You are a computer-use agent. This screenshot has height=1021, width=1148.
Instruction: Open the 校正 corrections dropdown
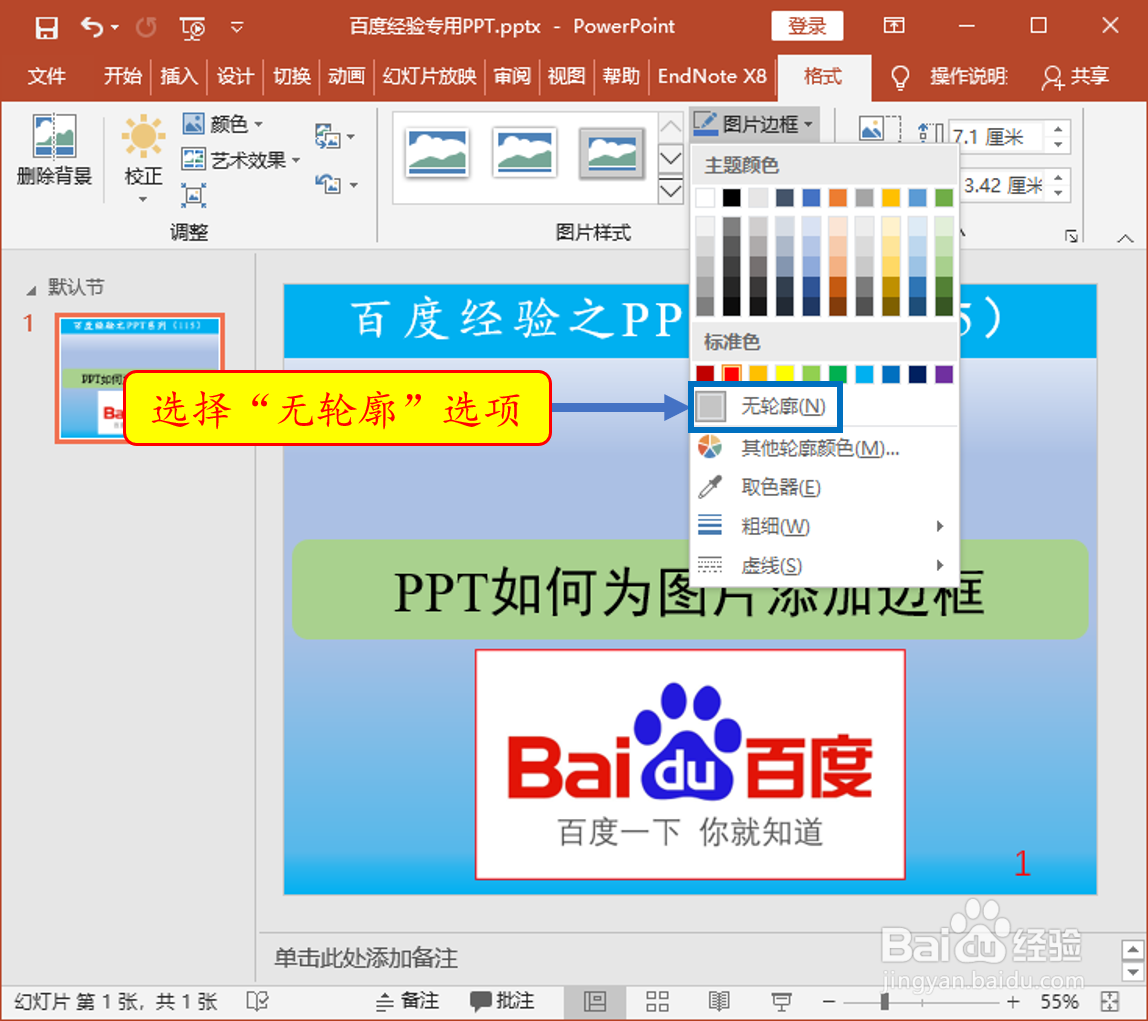point(143,160)
